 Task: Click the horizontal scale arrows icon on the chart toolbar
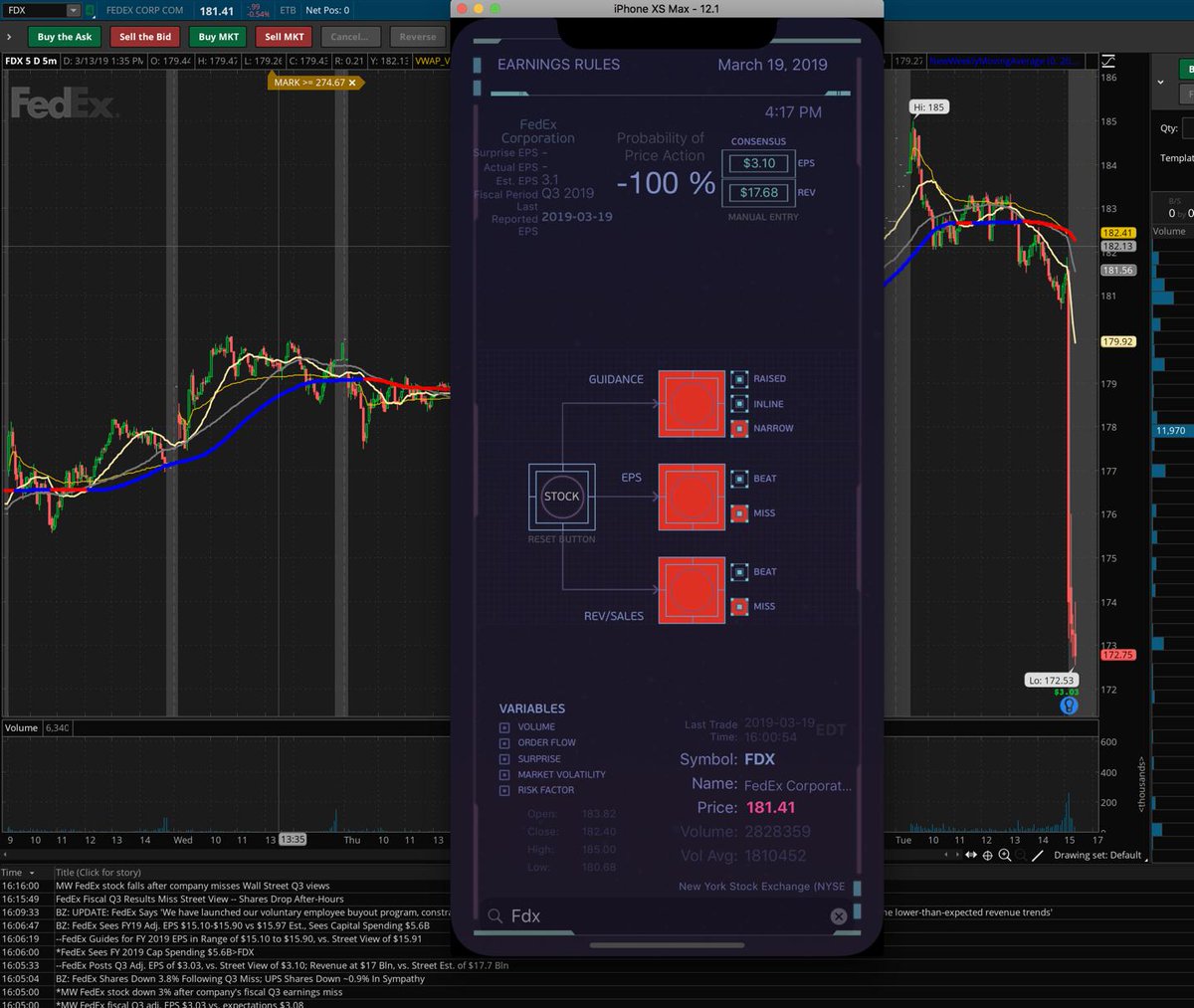tap(969, 854)
